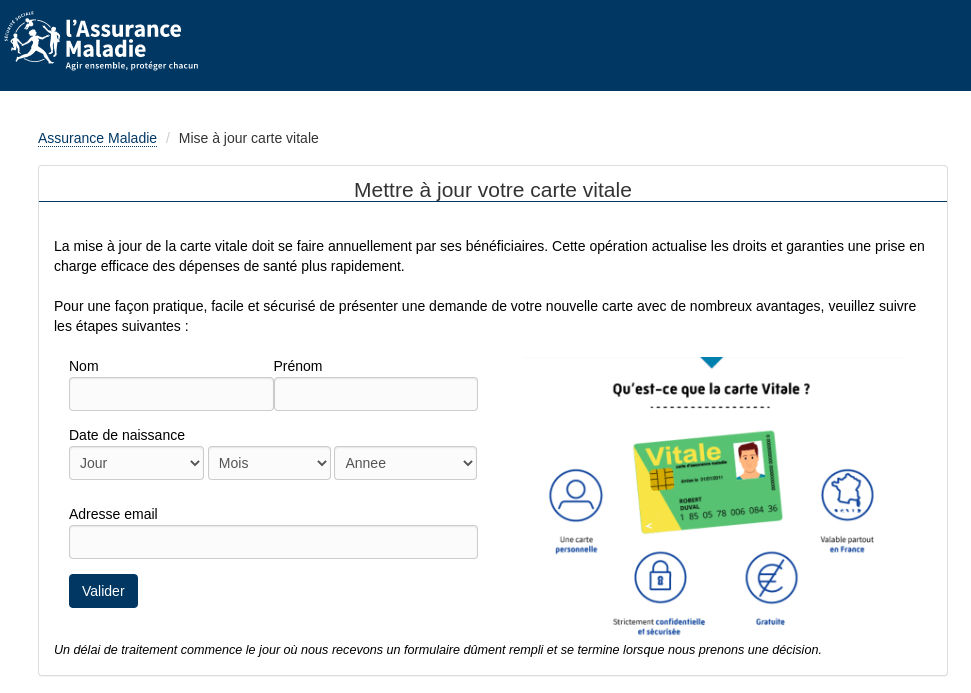Click the portrait photo on the Vitale card

747,460
